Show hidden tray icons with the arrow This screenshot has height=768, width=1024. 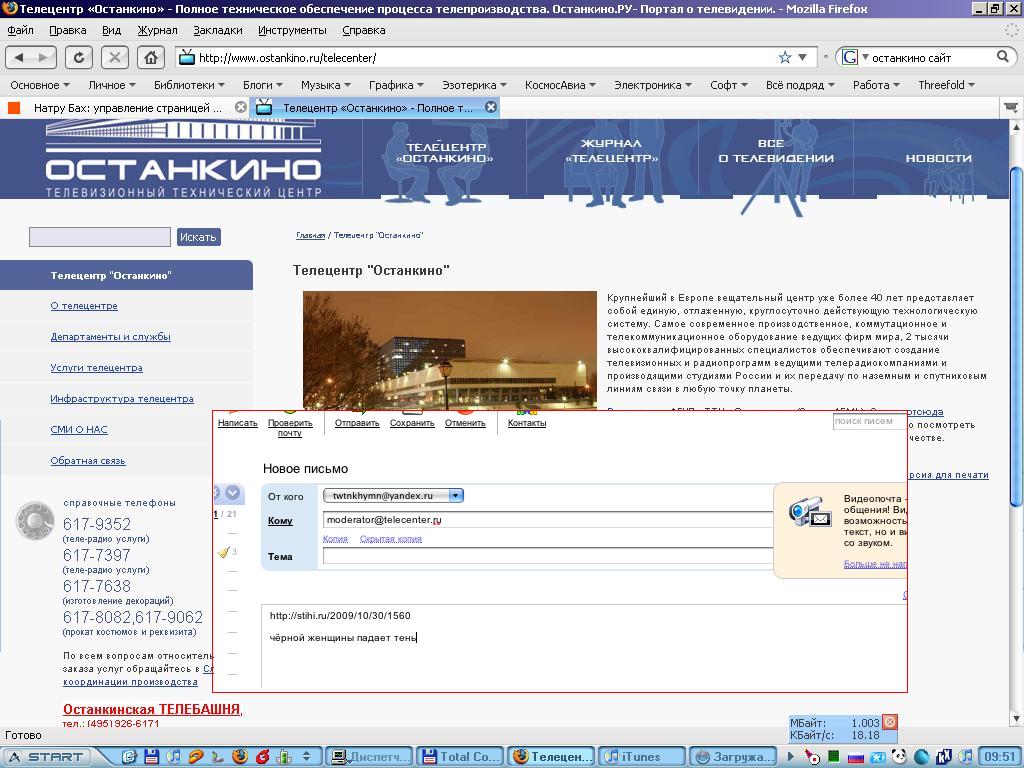[790, 757]
